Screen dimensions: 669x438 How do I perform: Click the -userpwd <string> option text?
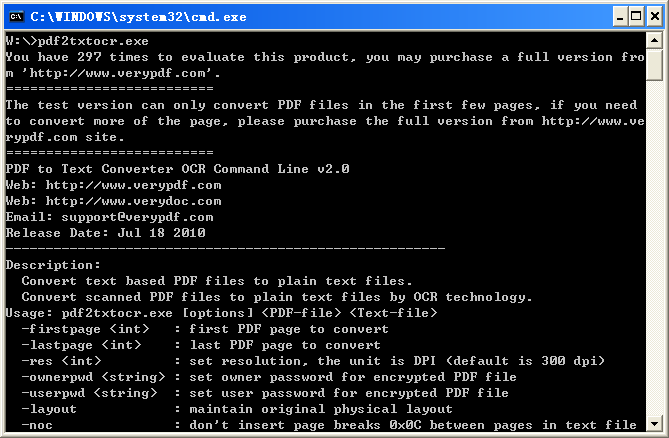(89, 393)
